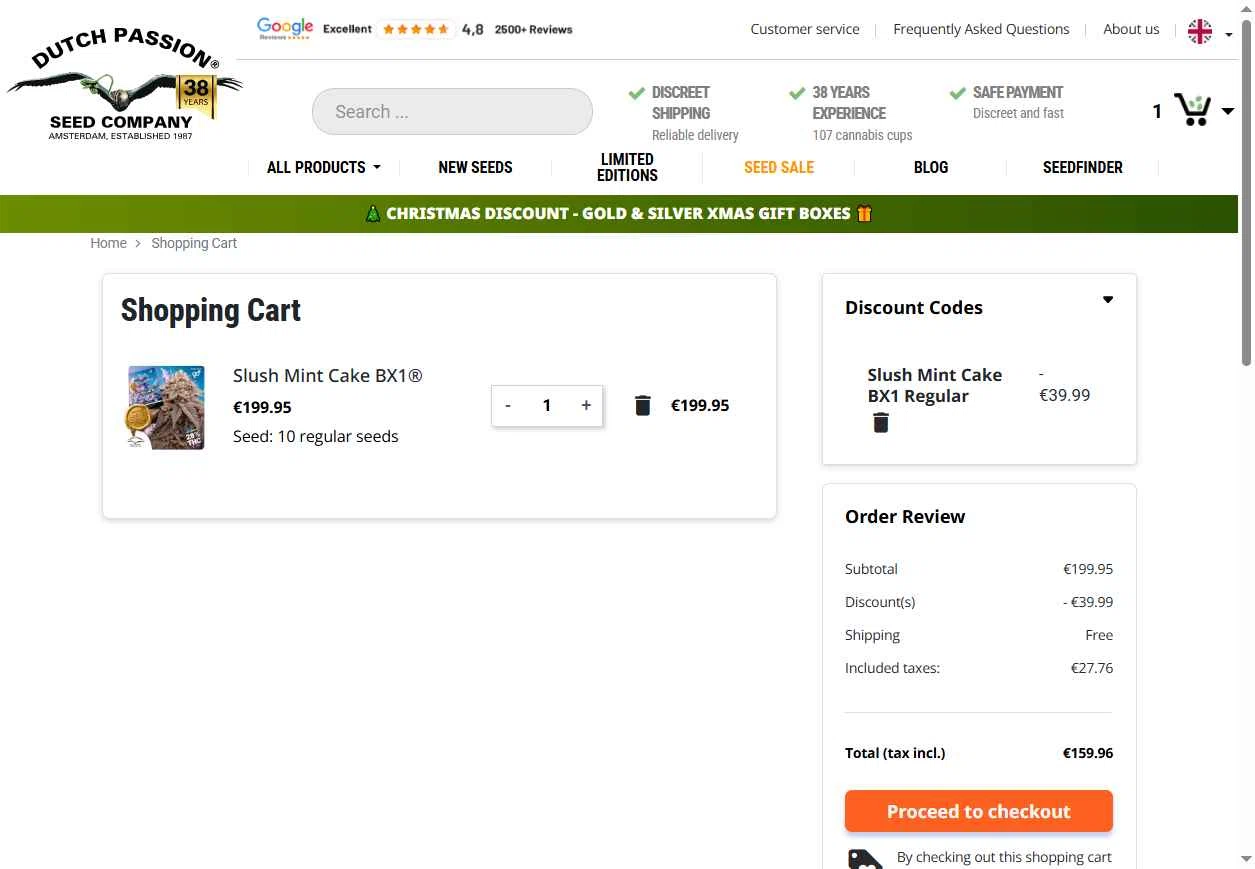The width and height of the screenshot is (1255, 869).
Task: Remove Slush Mint Cake from cart via trash icon
Action: pos(643,405)
